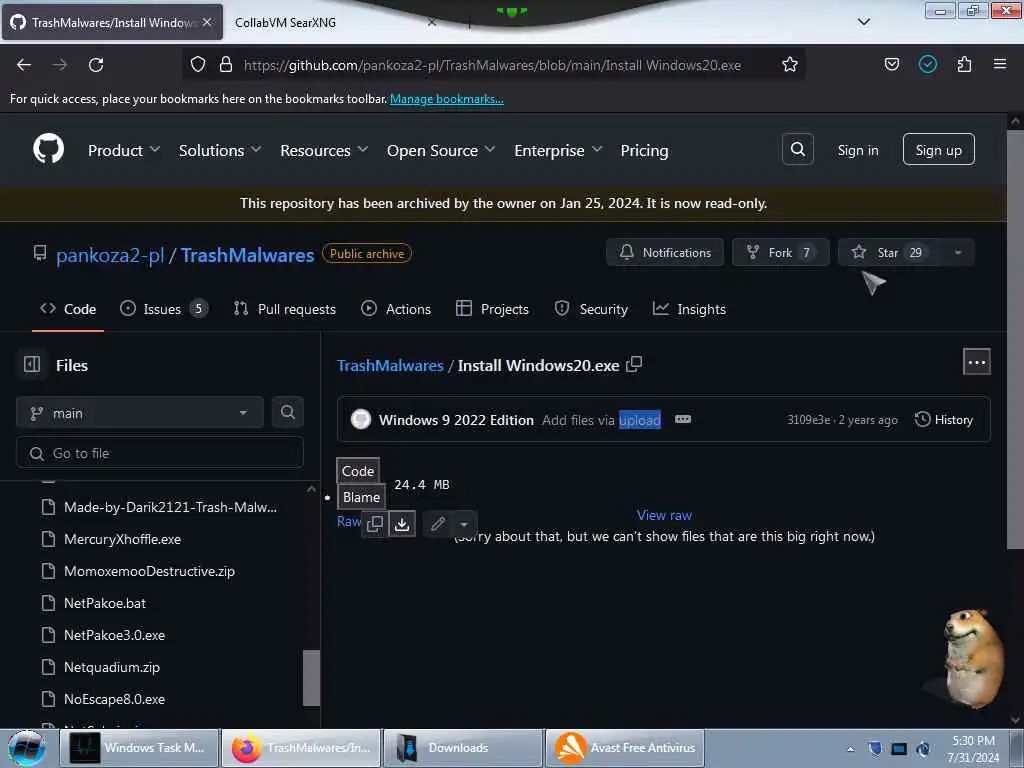Open the Pocket save icon

[x=892, y=64]
